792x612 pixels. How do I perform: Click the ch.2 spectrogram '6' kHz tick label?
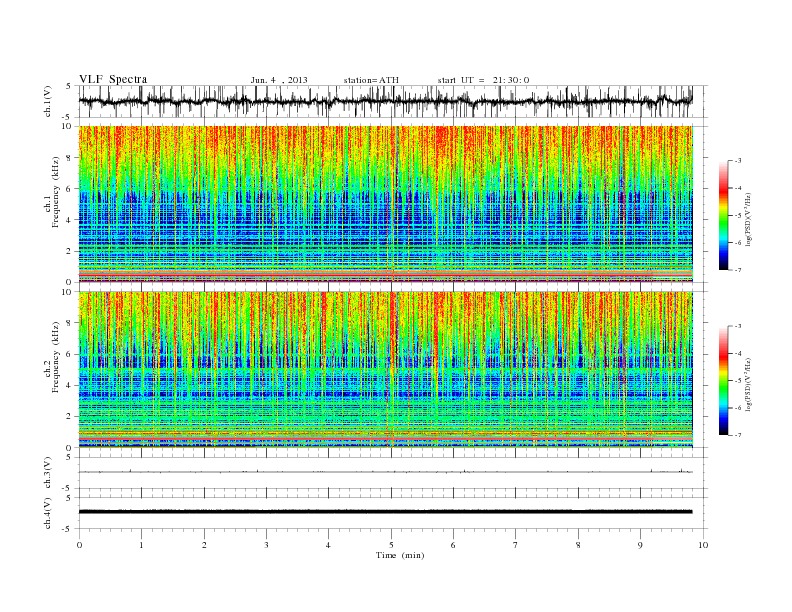click(70, 354)
